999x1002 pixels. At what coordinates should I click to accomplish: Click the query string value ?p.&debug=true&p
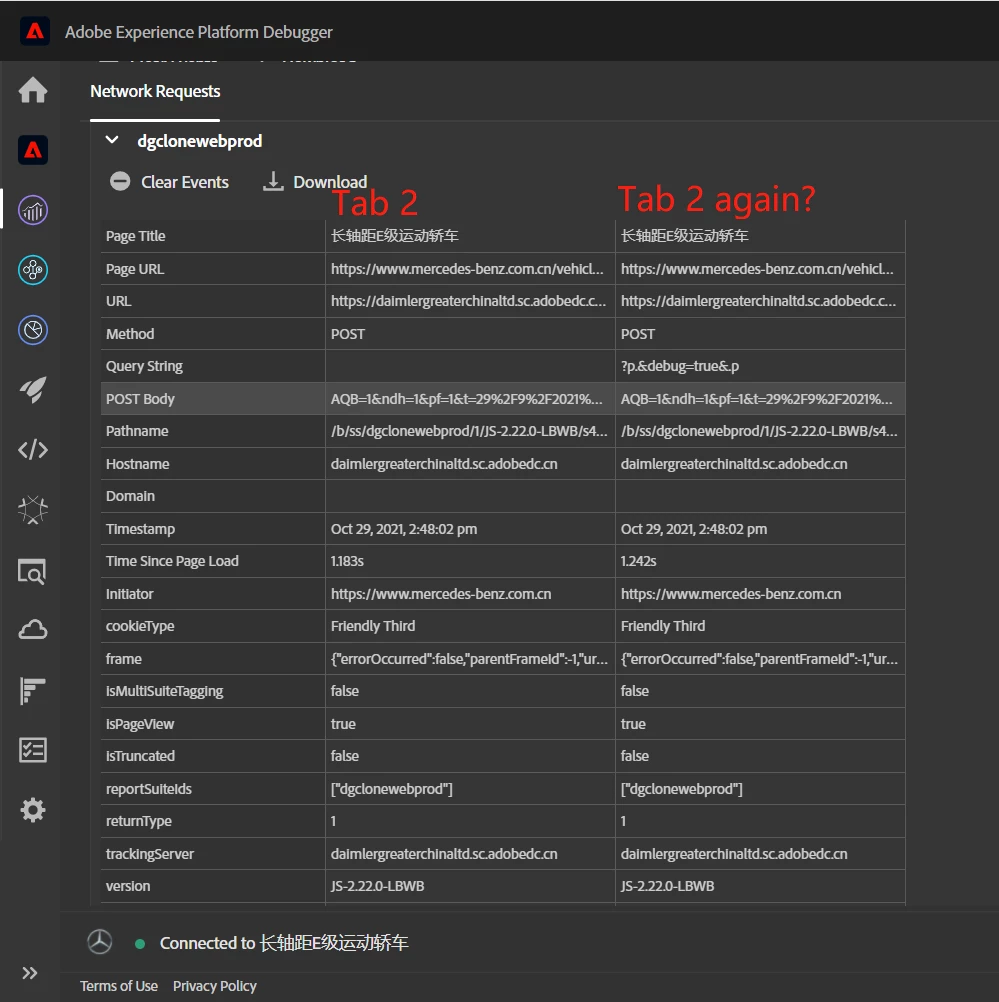pyautogui.click(x=680, y=366)
